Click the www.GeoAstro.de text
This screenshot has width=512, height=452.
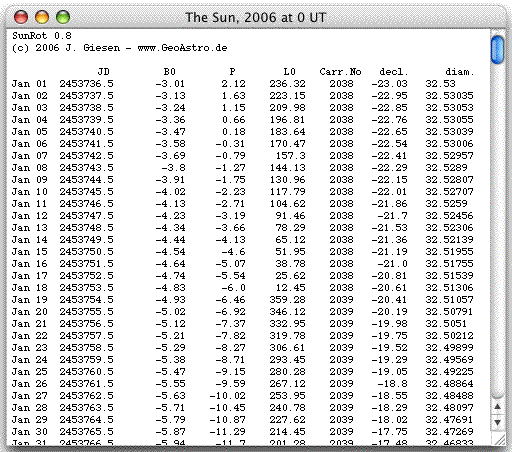point(182,48)
